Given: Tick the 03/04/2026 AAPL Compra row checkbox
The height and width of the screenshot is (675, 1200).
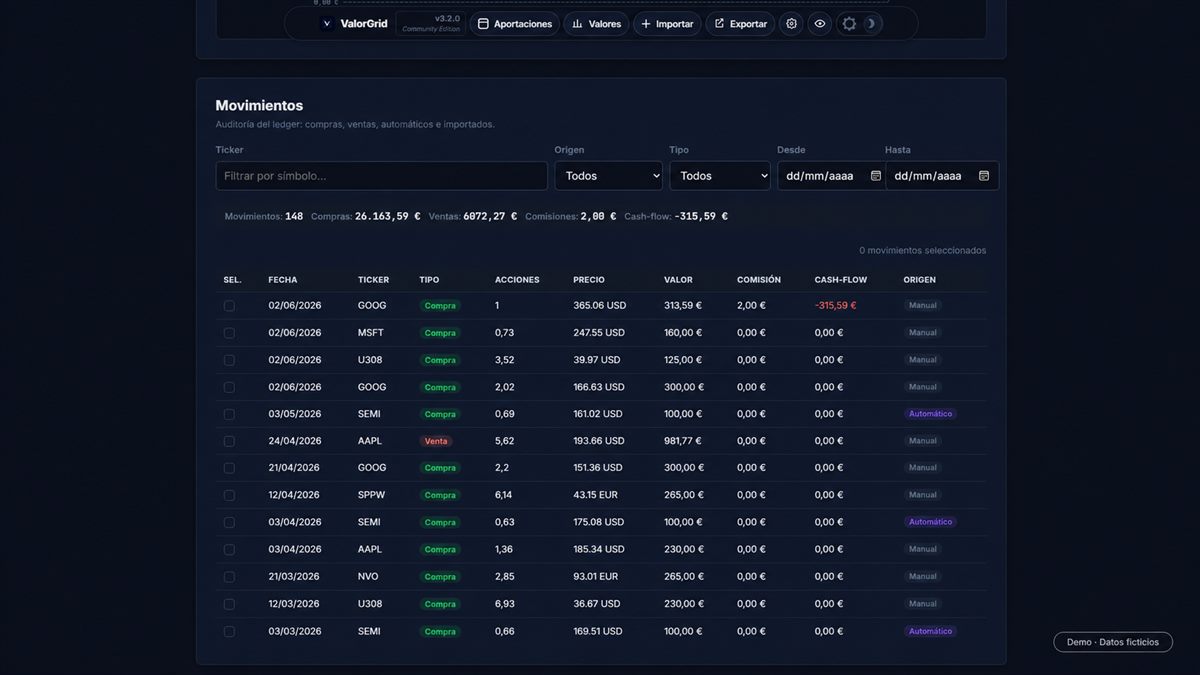Looking at the screenshot, I should pos(229,549).
